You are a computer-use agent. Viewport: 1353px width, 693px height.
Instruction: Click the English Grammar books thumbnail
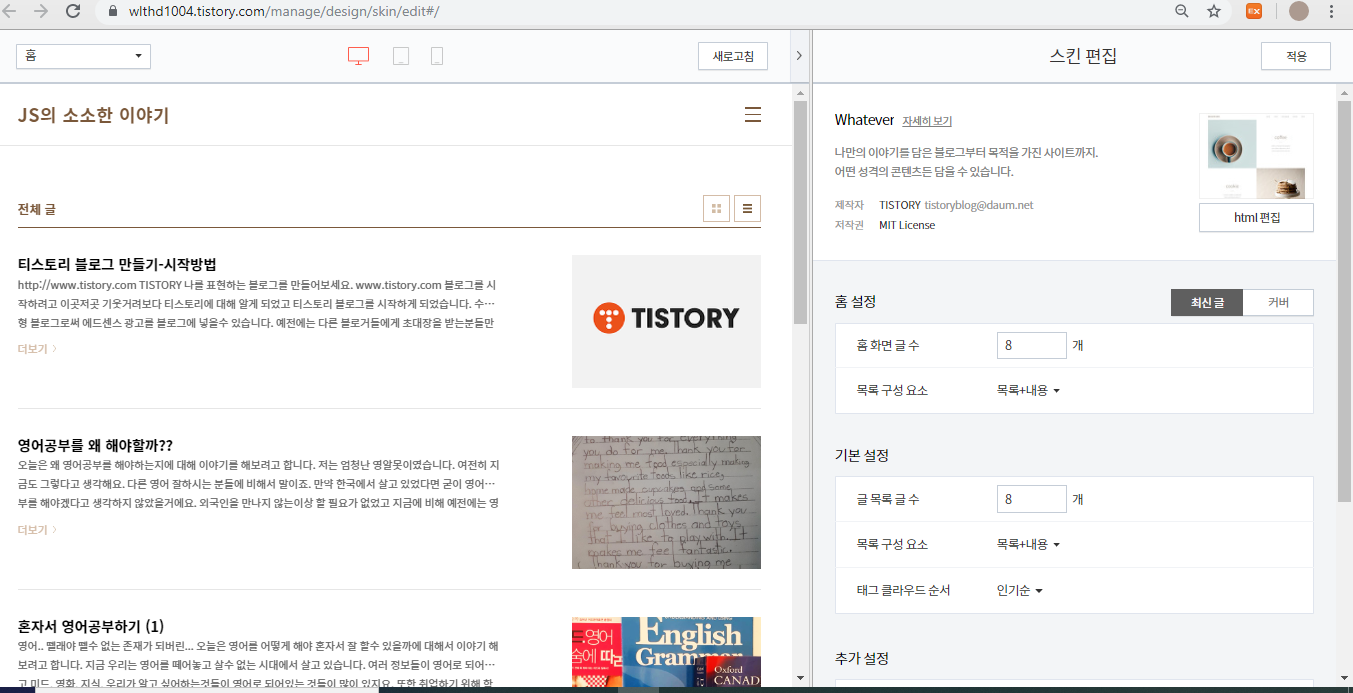coord(666,652)
